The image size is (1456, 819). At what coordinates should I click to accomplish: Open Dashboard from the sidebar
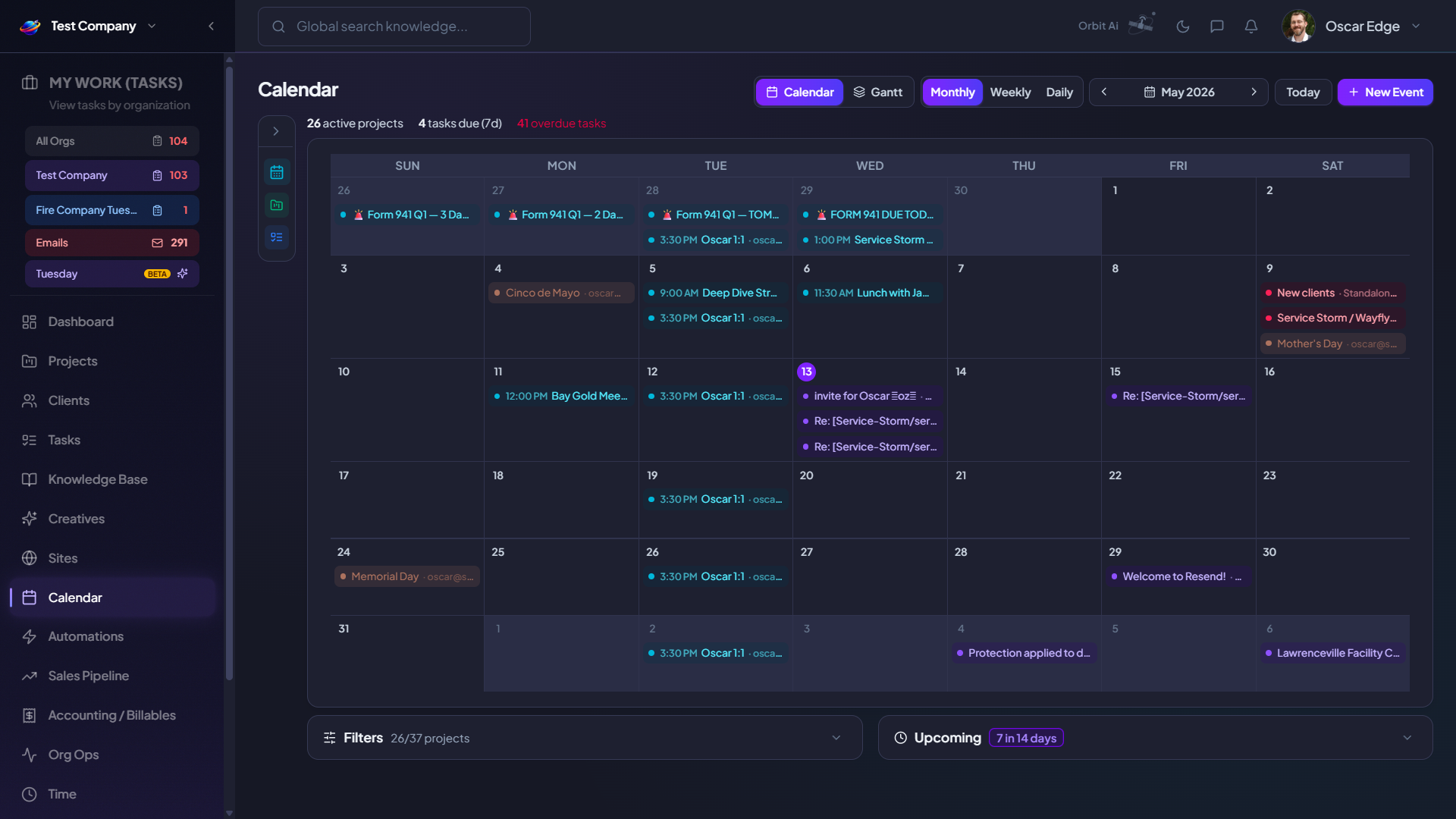(111, 322)
